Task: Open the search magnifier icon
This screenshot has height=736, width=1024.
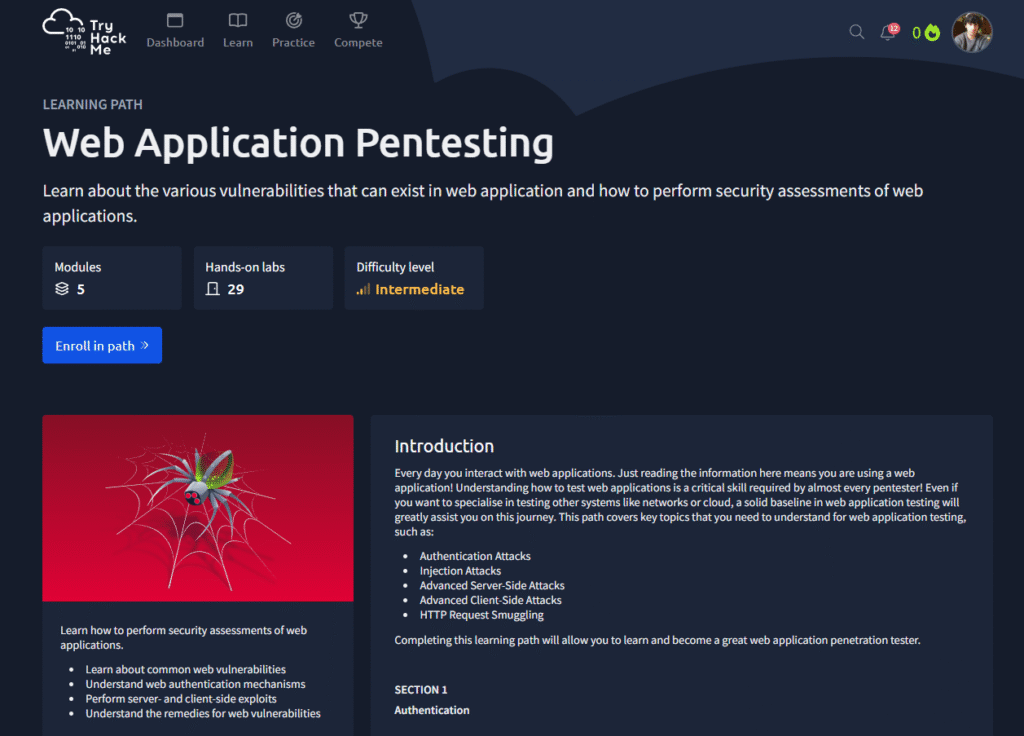Action: pos(856,32)
